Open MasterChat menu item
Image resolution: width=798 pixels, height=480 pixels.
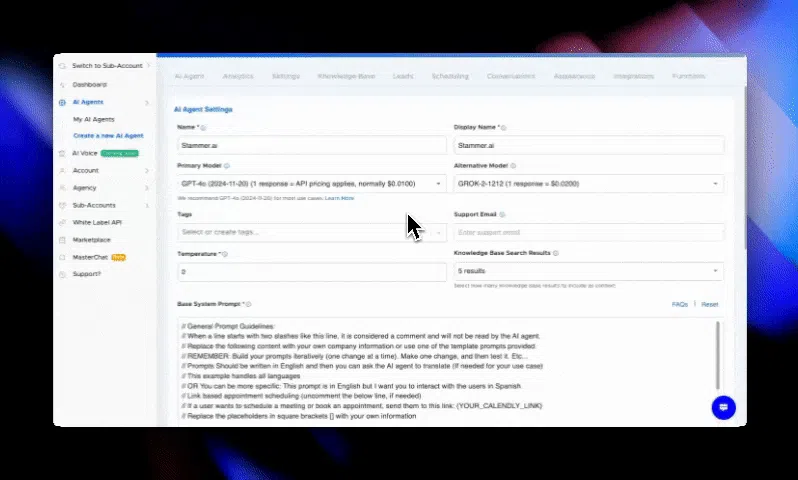click(x=90, y=257)
